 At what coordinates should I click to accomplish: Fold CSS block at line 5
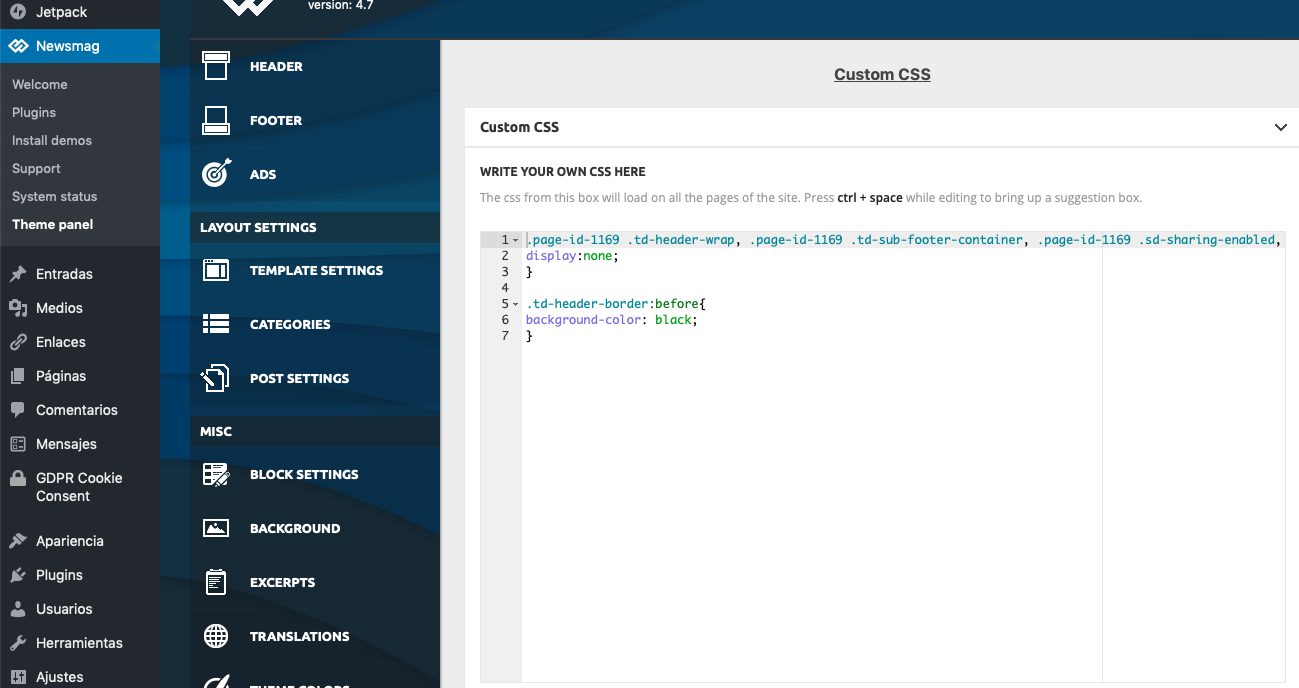pyautogui.click(x=515, y=304)
